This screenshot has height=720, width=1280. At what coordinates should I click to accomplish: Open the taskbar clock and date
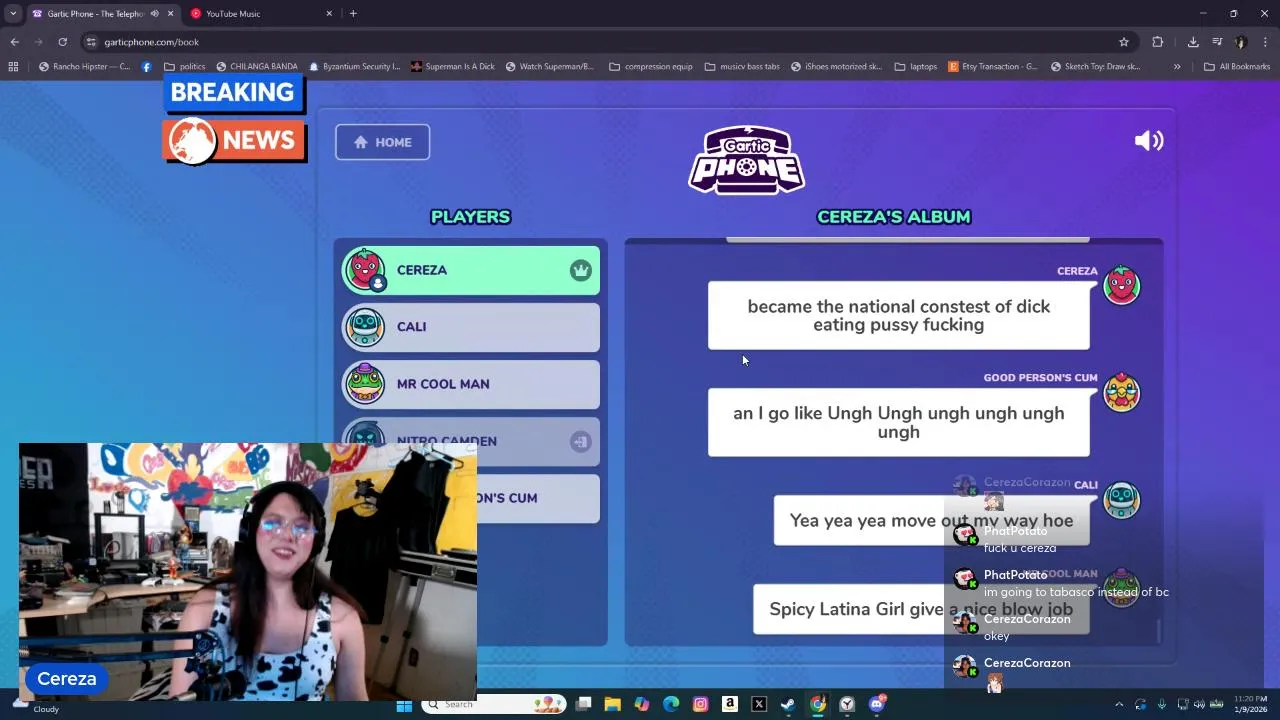[1250, 704]
